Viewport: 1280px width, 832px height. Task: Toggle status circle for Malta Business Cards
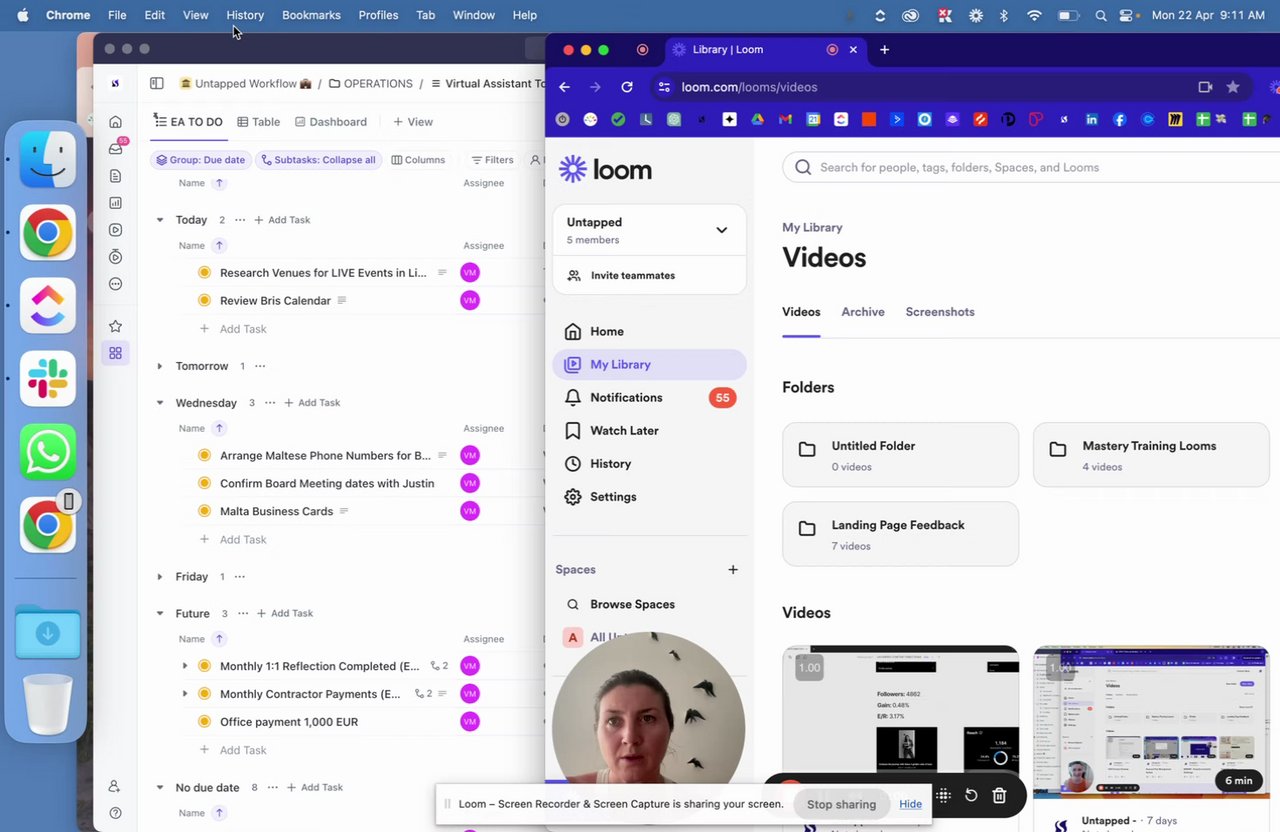tap(204, 511)
